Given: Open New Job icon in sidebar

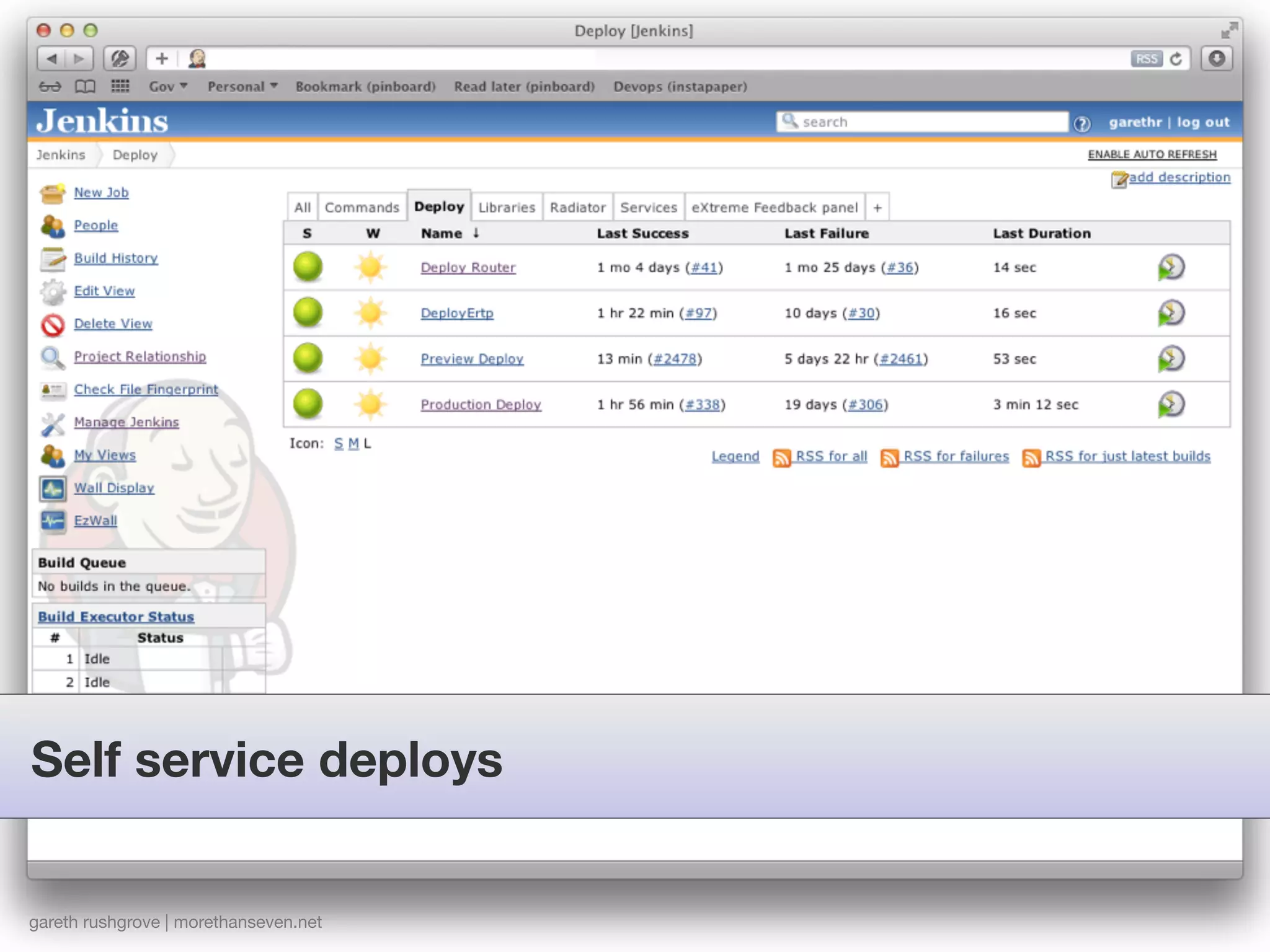Looking at the screenshot, I should point(52,193).
